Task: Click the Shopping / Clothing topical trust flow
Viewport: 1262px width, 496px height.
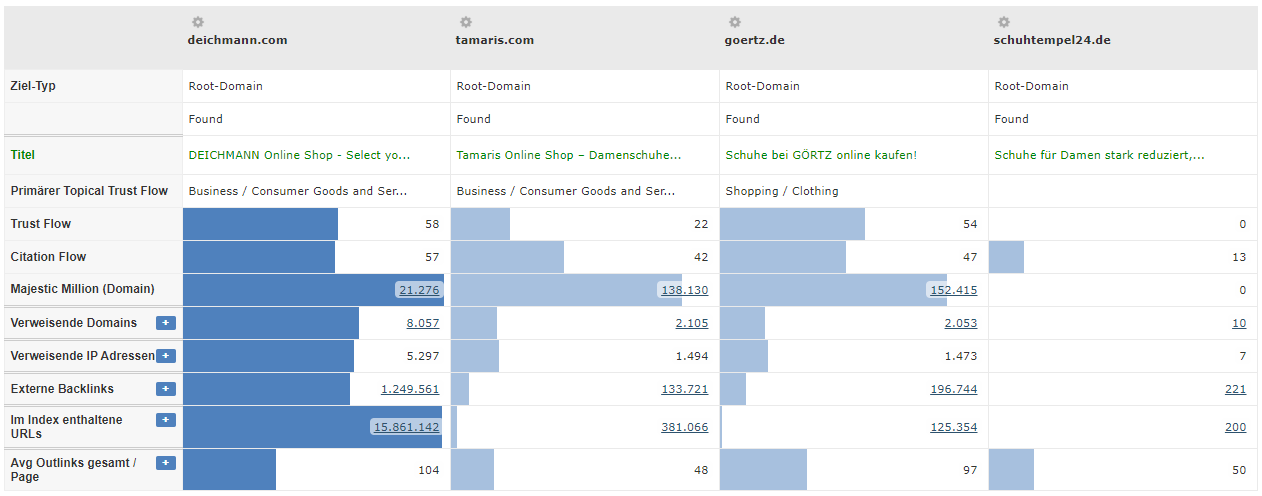Action: pyautogui.click(x=782, y=191)
